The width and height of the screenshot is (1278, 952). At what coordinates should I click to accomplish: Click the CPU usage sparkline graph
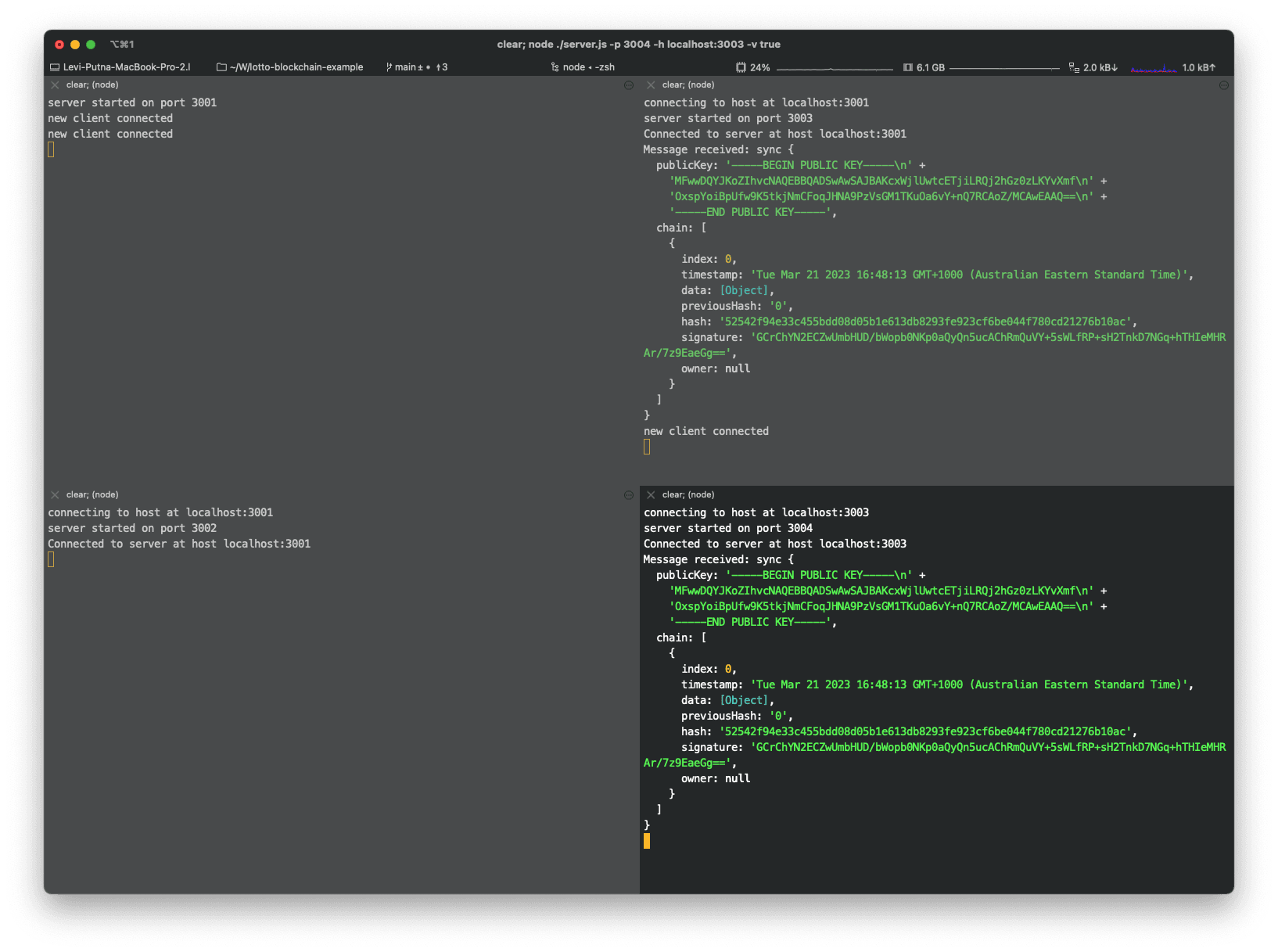point(835,69)
